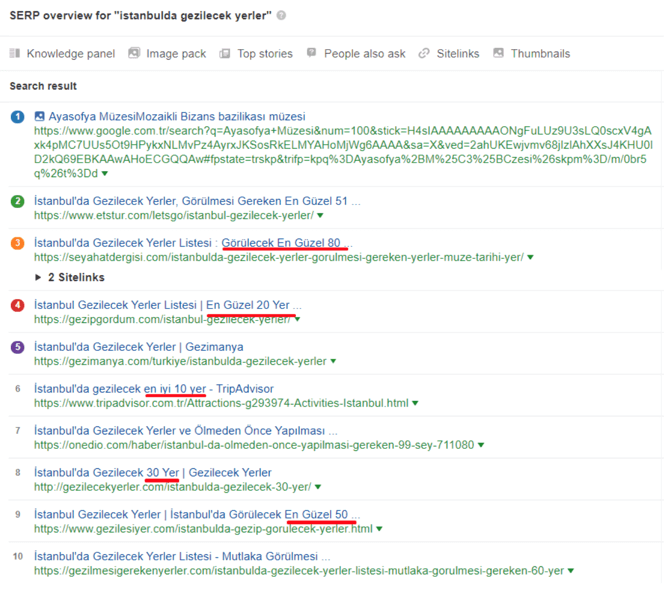Click the gezimanya.com turkiye URL

(x=180, y=361)
